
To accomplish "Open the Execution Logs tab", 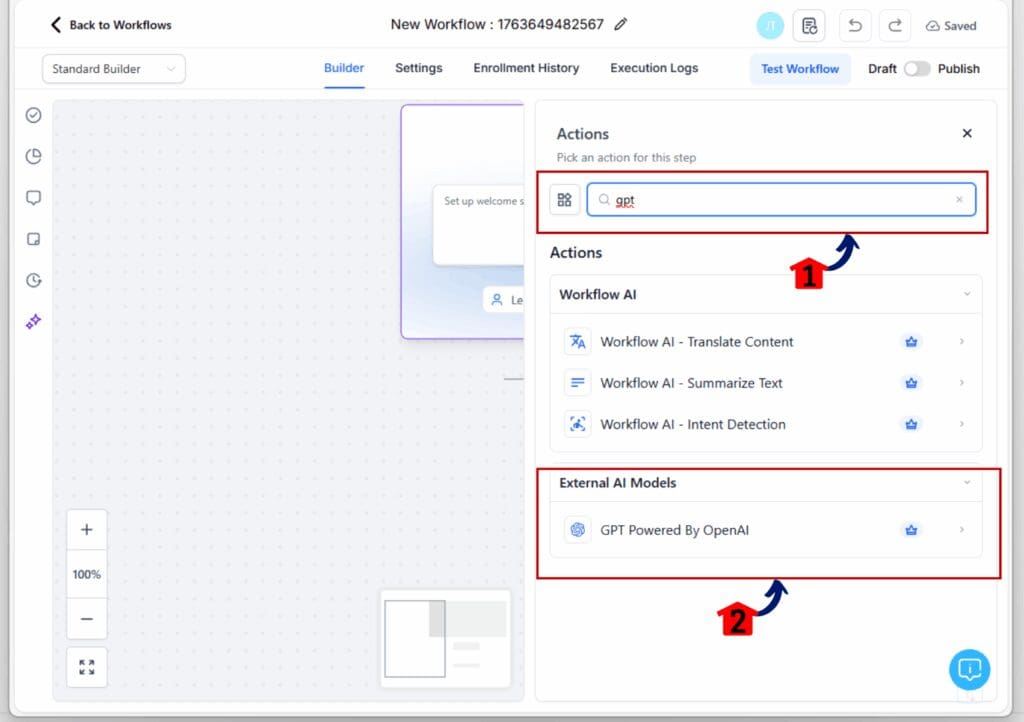I will click(x=653, y=68).
